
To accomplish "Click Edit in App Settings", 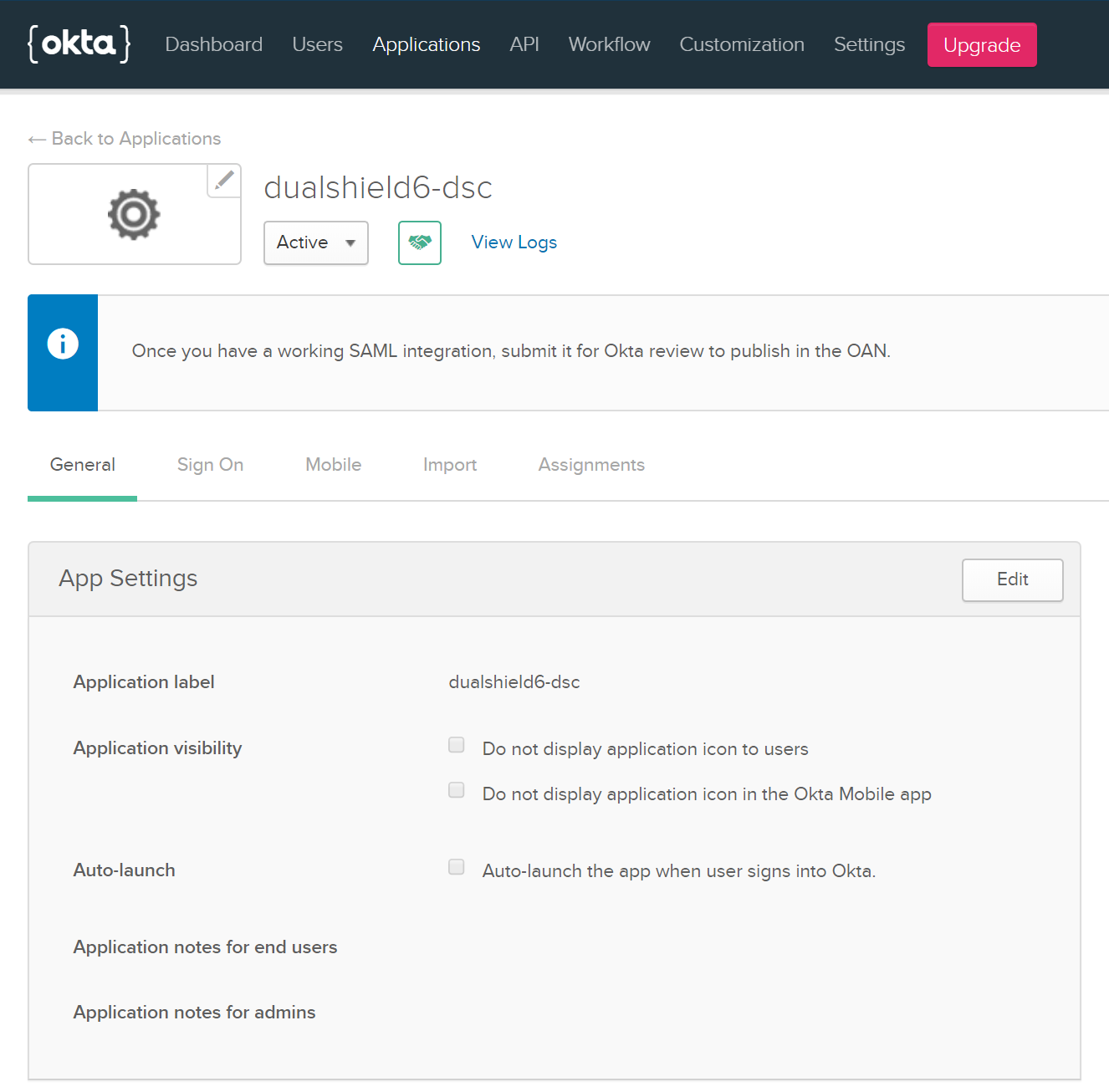I will tap(1012, 579).
